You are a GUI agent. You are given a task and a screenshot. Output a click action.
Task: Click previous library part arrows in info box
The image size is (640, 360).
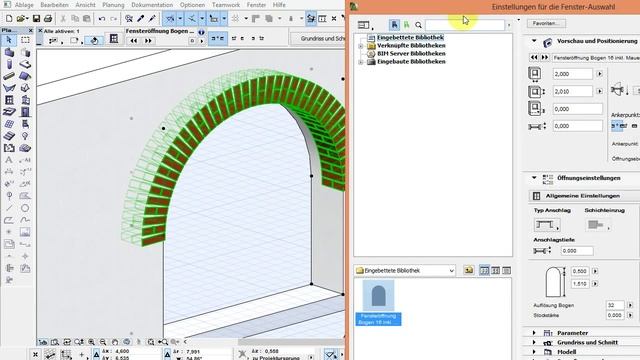[134, 40]
